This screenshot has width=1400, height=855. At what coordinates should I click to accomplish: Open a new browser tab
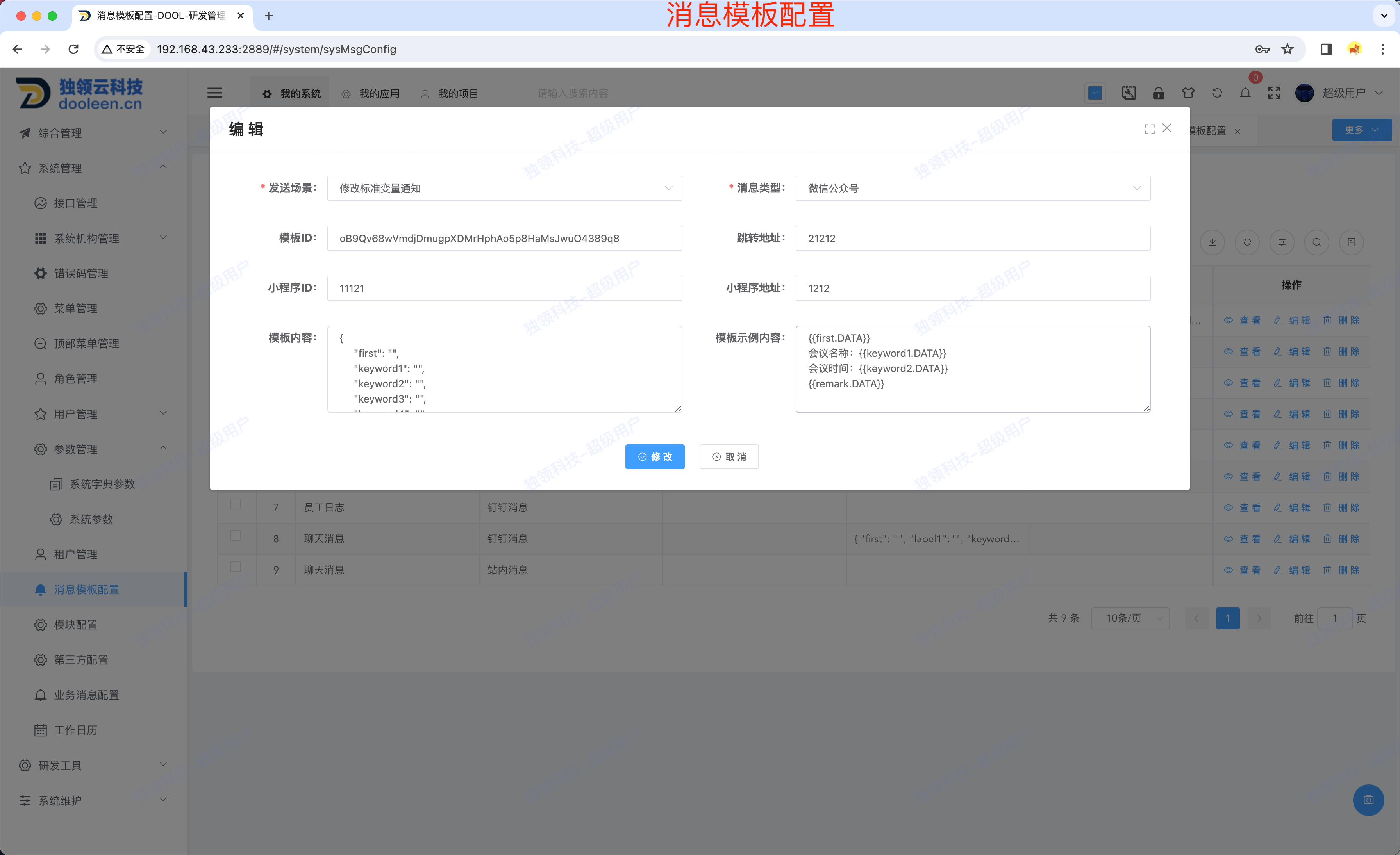269,16
